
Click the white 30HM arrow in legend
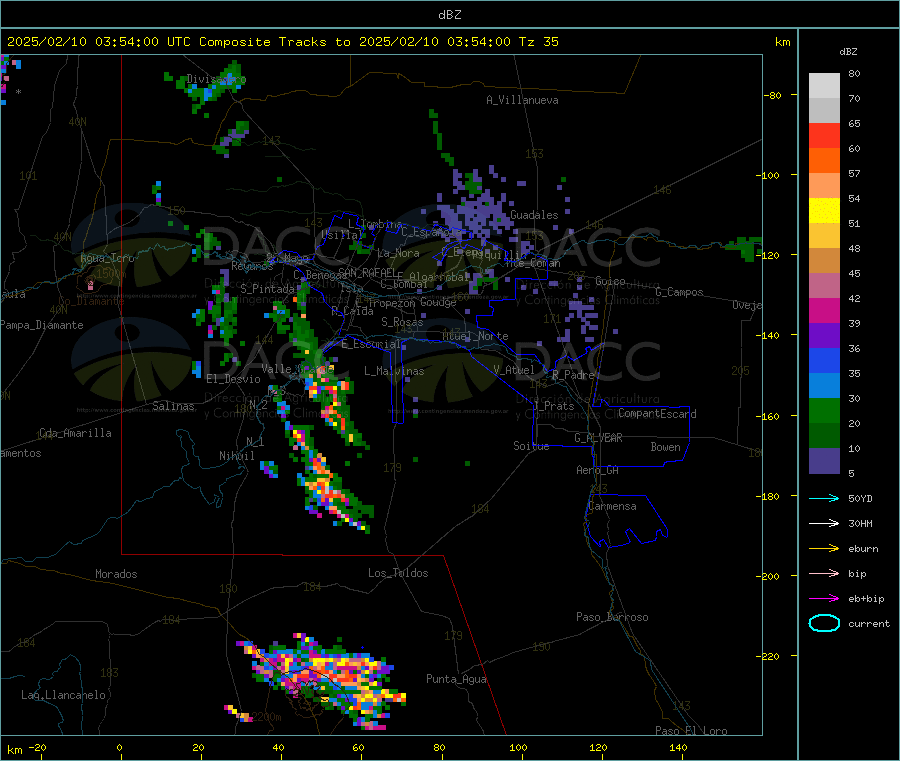pos(824,523)
